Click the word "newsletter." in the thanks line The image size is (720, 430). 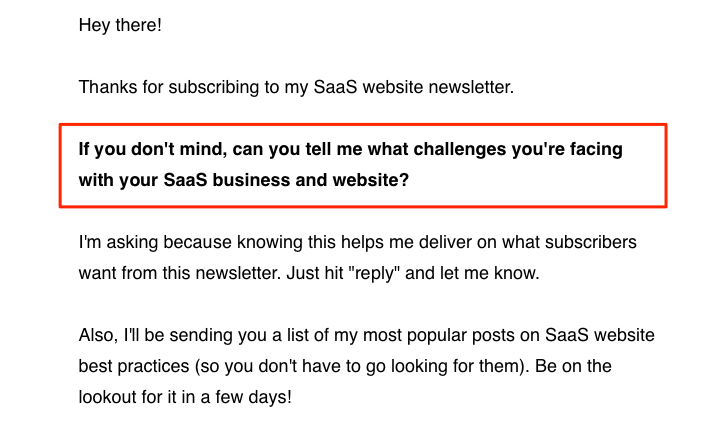[471, 87]
